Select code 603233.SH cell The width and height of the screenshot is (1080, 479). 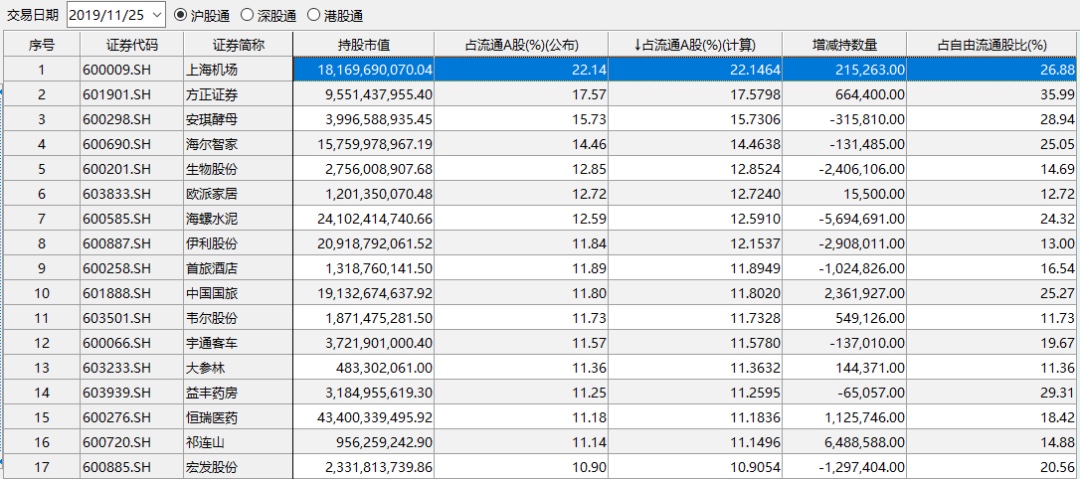132,367
